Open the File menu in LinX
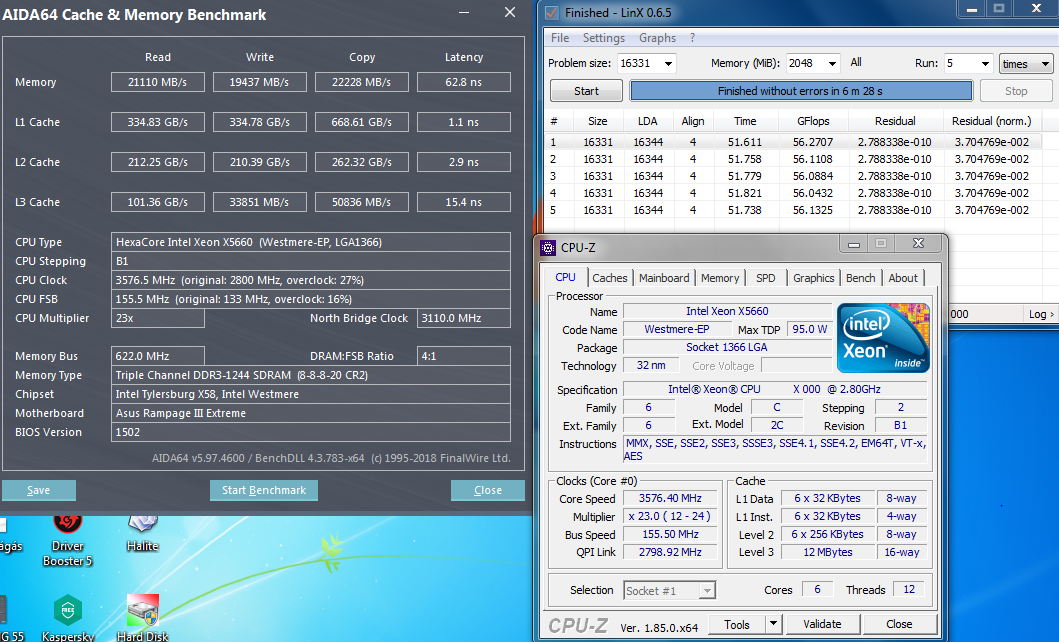 tap(560, 38)
